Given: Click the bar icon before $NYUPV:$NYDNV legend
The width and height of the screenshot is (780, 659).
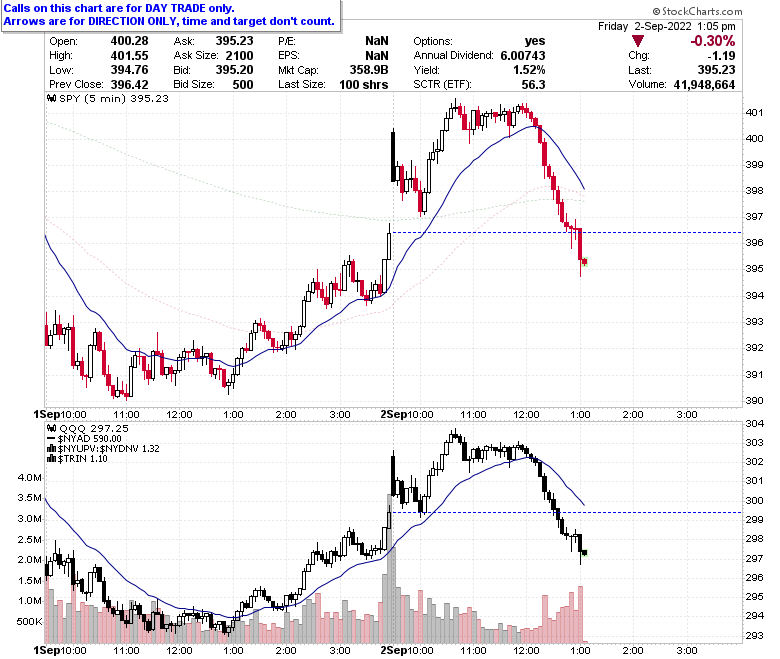Looking at the screenshot, I should (51, 449).
